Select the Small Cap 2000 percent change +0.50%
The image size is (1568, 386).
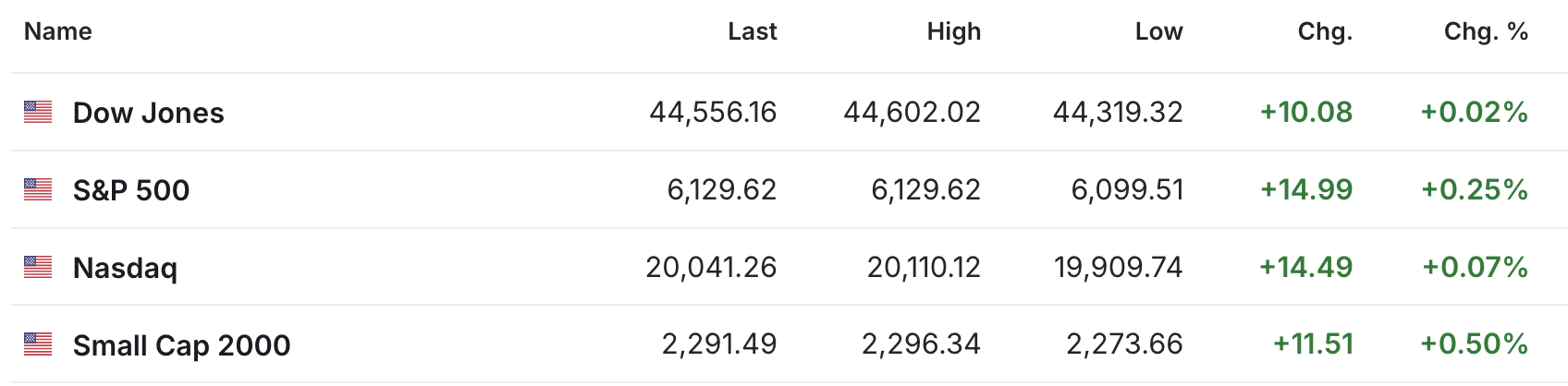pos(1475,345)
